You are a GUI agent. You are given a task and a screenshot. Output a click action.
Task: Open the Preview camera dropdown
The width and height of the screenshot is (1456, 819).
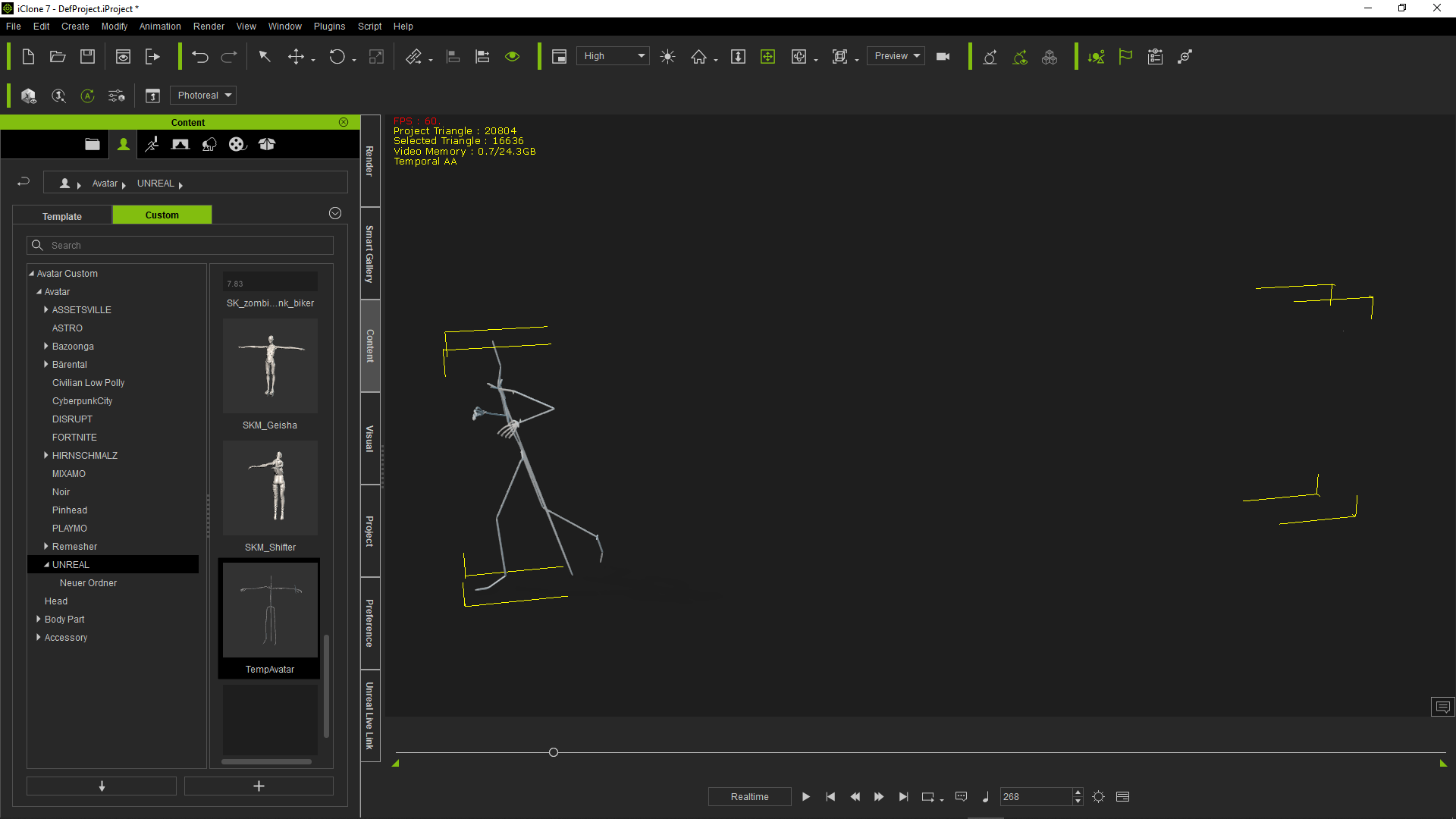896,56
